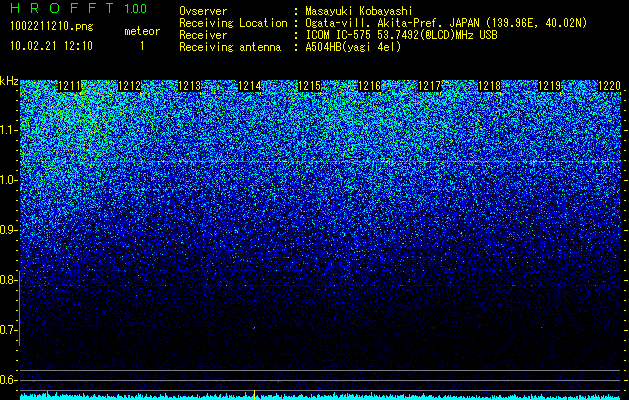Select the name Masayuki Kobayashi
The image size is (629, 400).
[x=359, y=11]
